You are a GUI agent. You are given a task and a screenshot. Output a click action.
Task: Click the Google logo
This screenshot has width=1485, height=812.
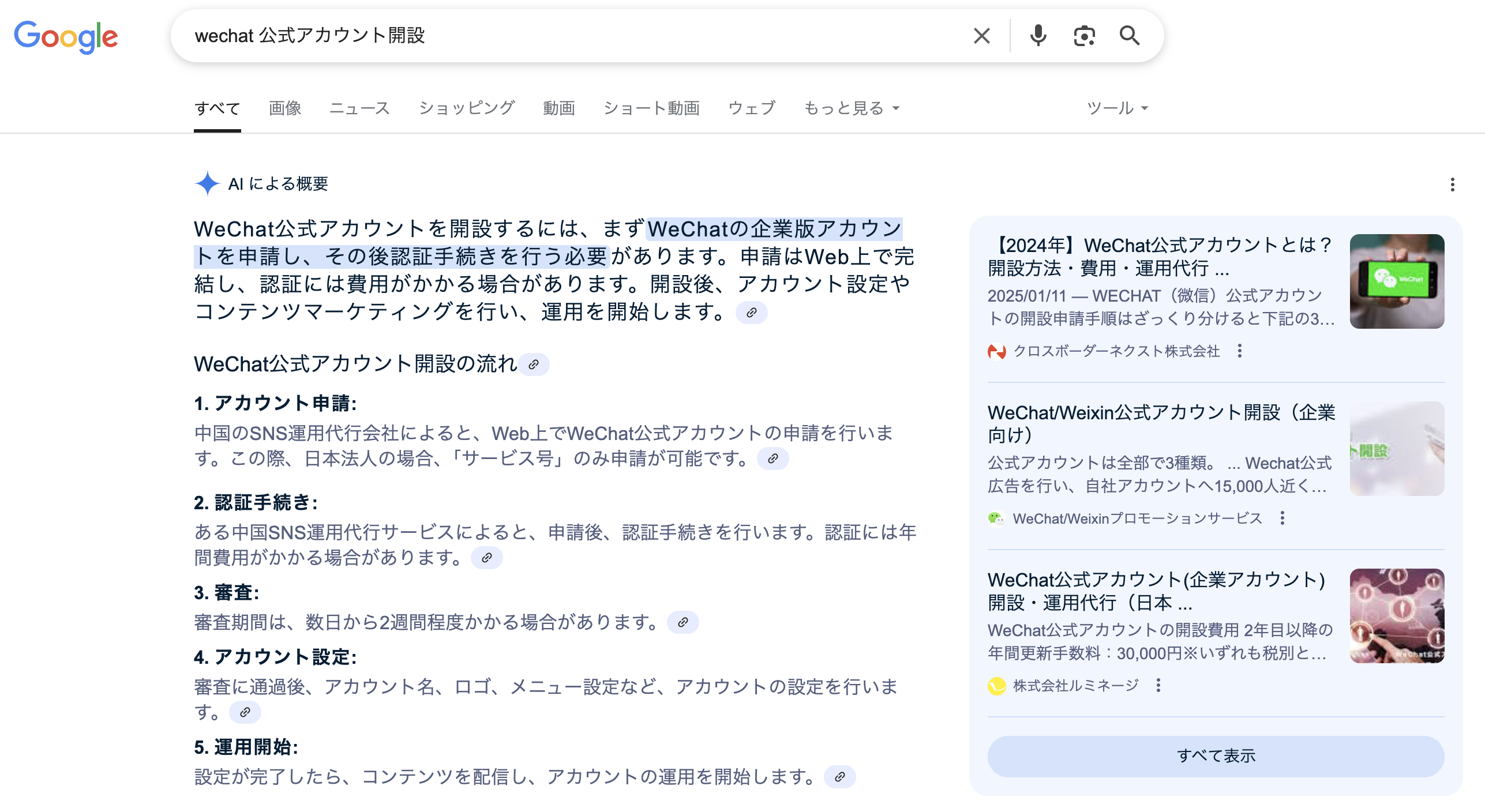click(66, 36)
